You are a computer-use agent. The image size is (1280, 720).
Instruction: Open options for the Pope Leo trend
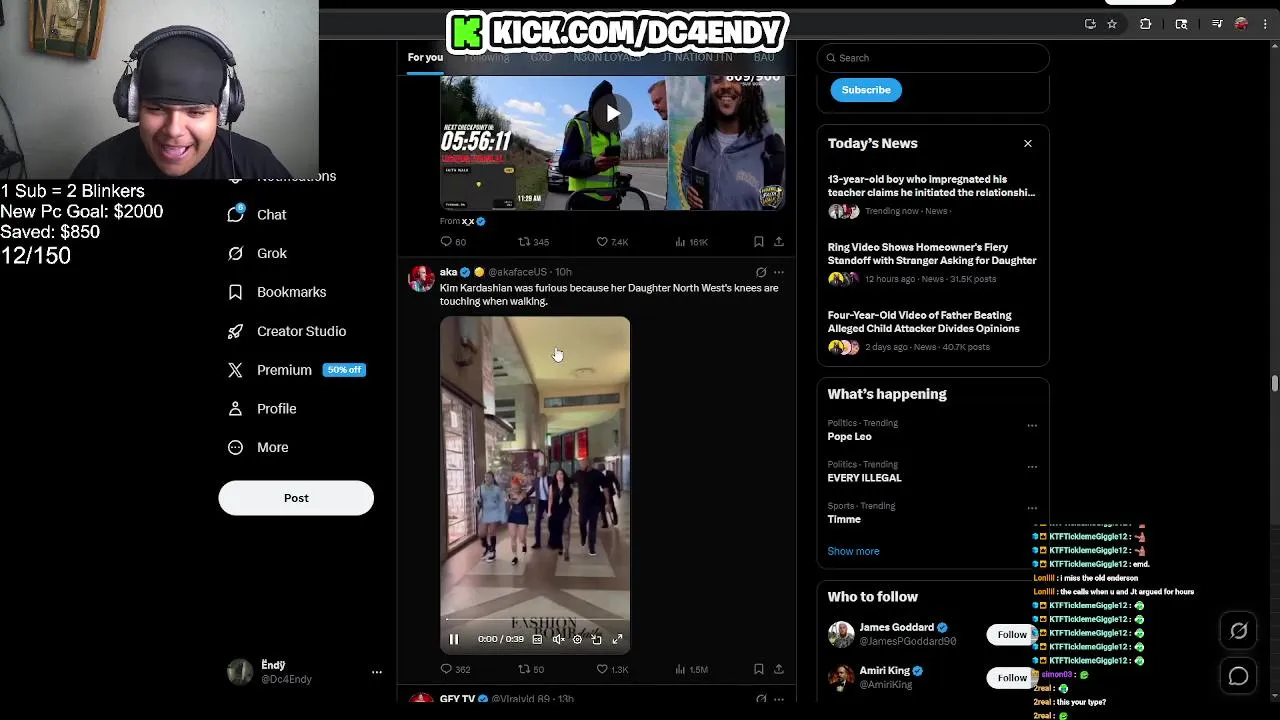coord(1032,425)
